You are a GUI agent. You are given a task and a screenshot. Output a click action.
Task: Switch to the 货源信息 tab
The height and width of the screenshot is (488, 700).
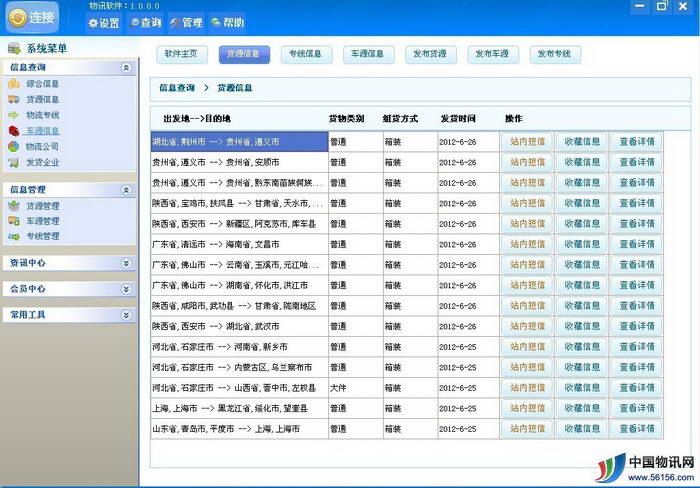[x=244, y=54]
